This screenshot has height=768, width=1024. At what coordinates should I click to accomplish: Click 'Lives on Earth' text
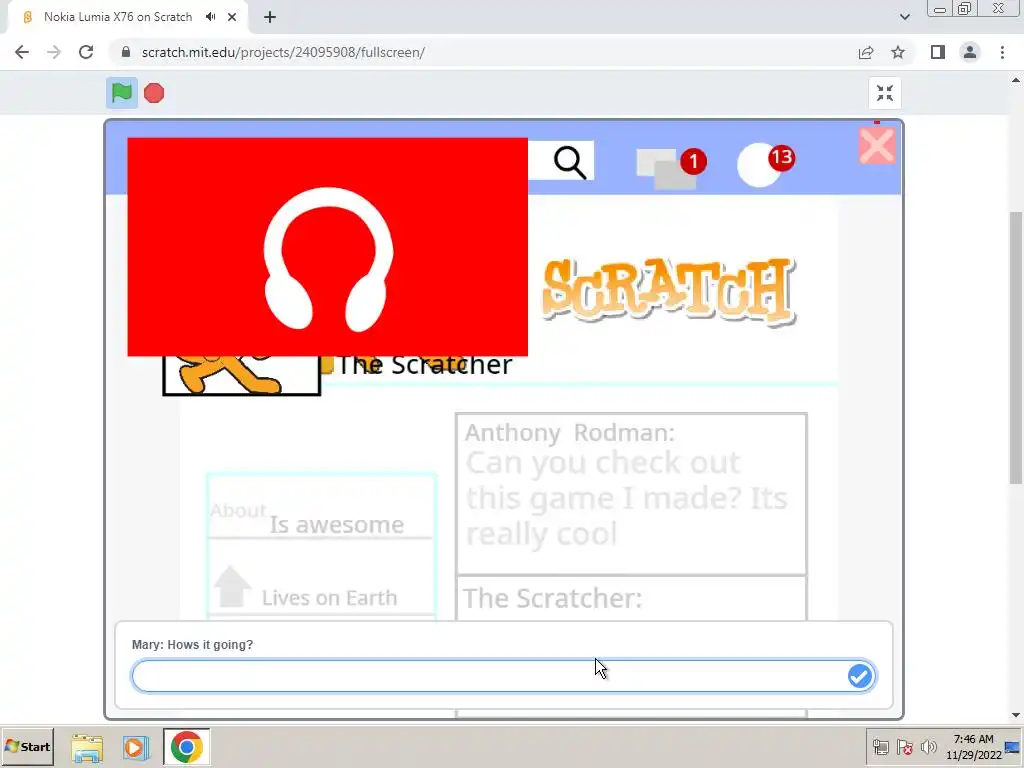pos(329,598)
